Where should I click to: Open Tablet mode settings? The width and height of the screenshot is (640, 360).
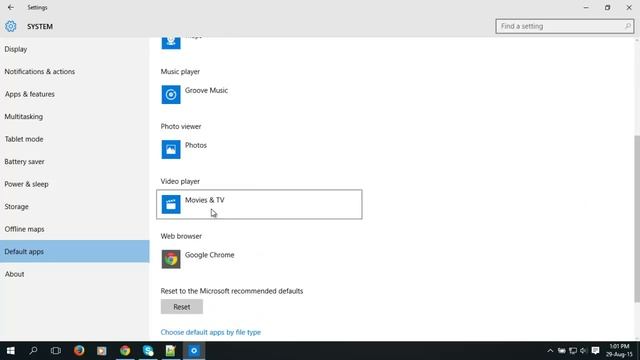[75, 139]
